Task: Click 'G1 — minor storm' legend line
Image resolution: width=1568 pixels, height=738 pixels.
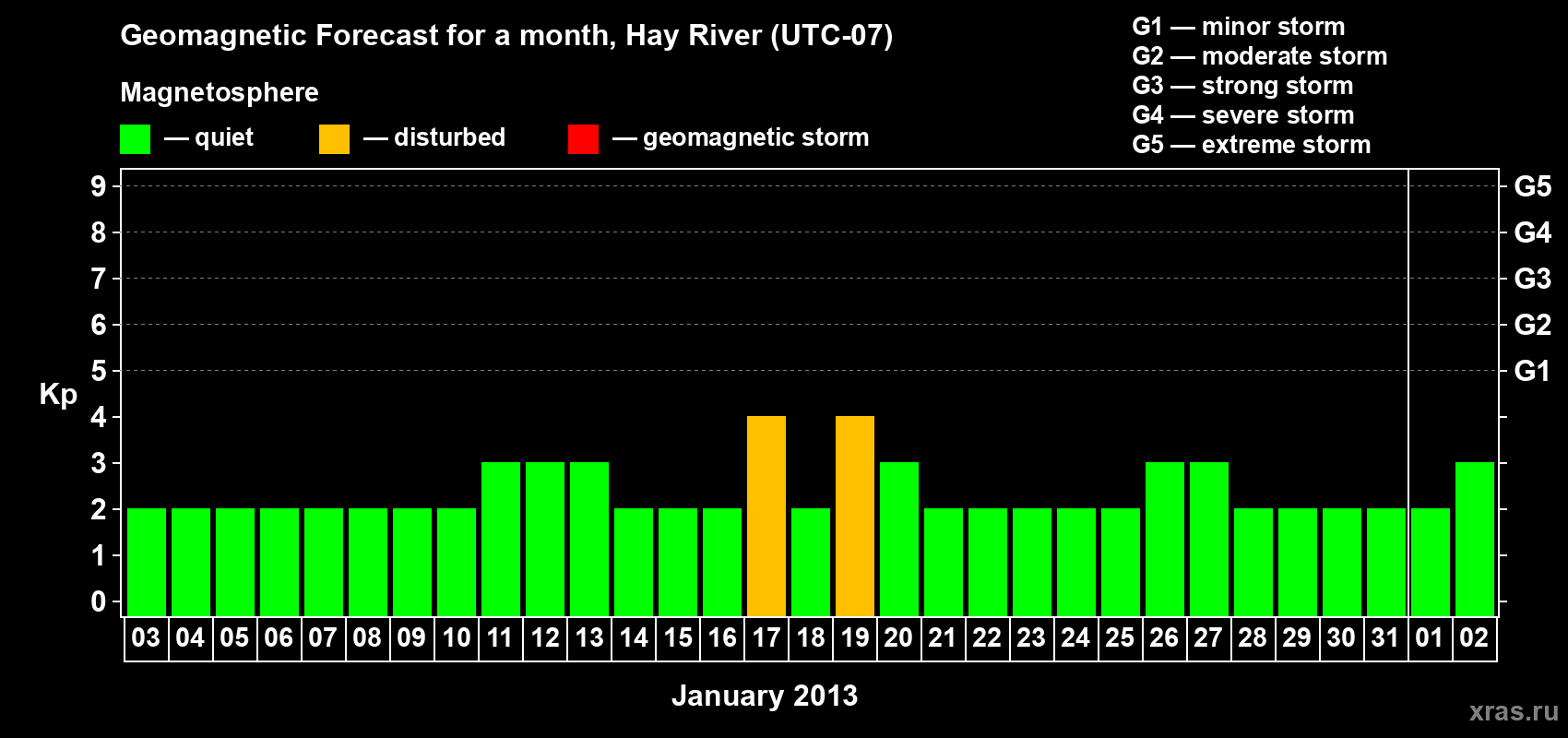Action: coord(1239,27)
